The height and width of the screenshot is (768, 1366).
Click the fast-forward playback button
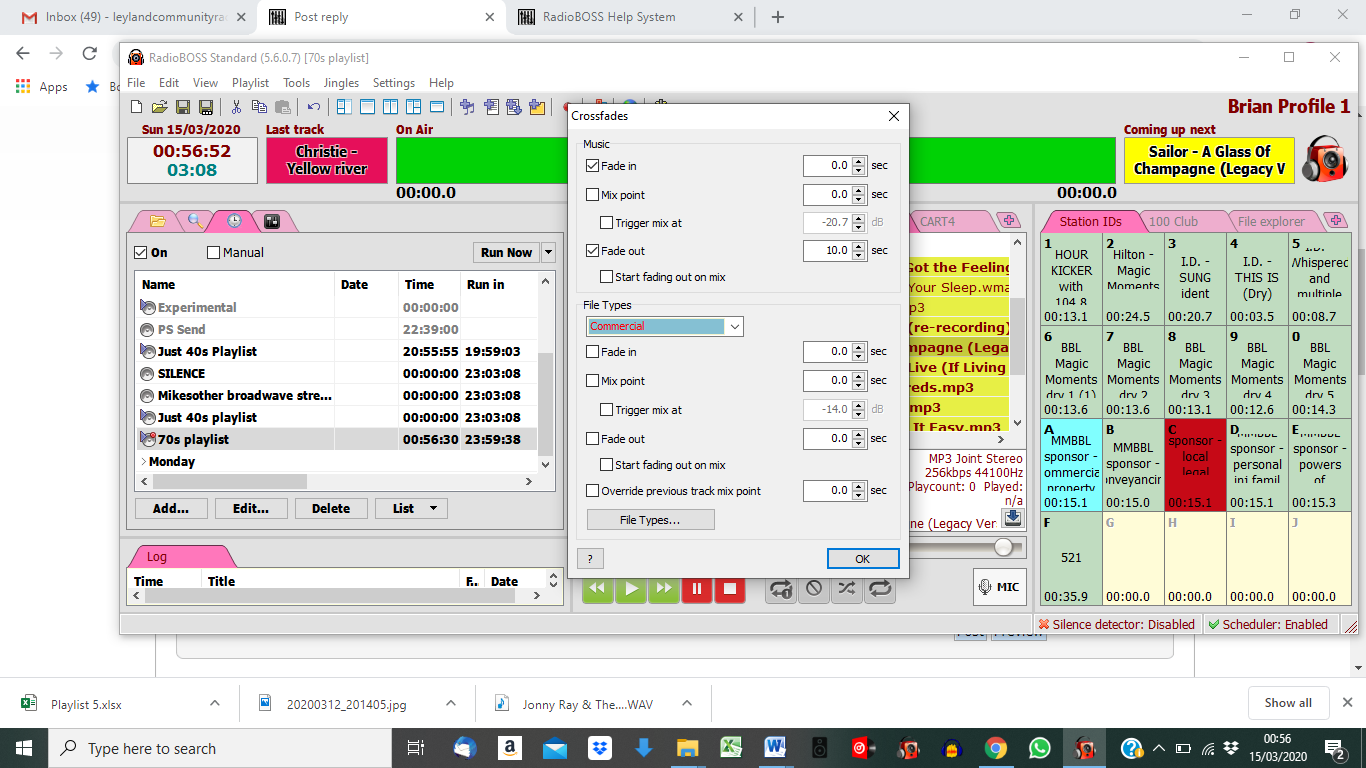tap(664, 589)
